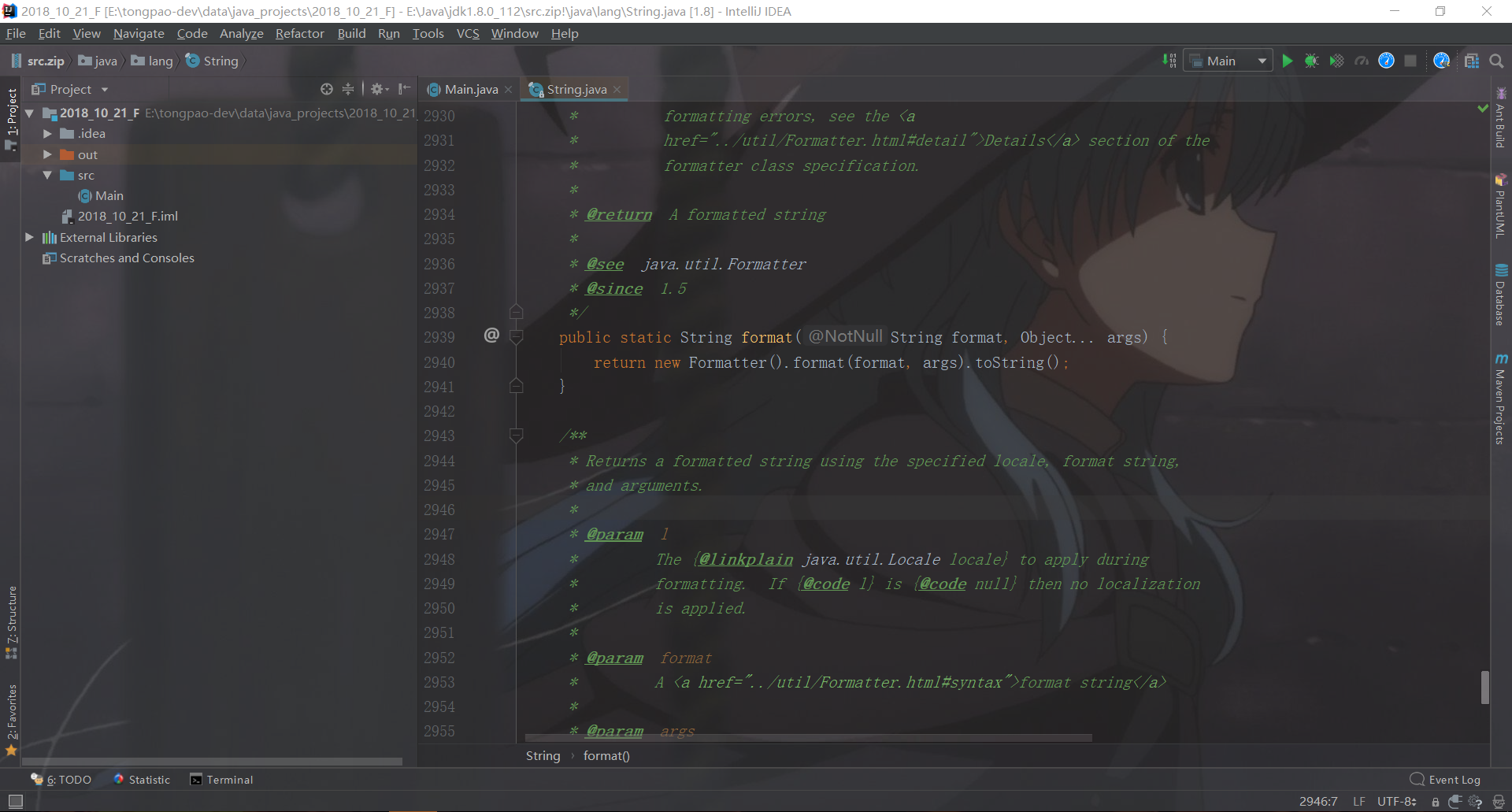Expand the External Libraries tree node
Viewport: 1512px width, 812px height.
point(29,237)
